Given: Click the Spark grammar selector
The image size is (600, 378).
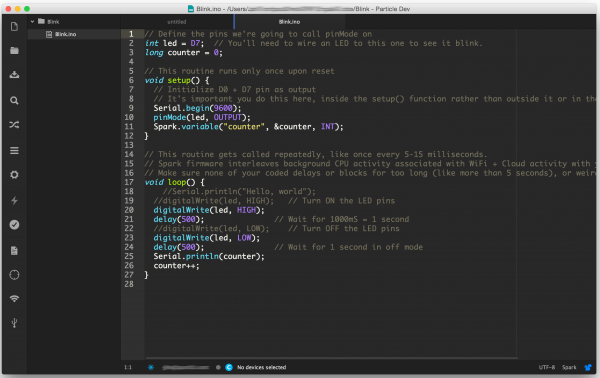Looking at the screenshot, I should [x=569, y=367].
